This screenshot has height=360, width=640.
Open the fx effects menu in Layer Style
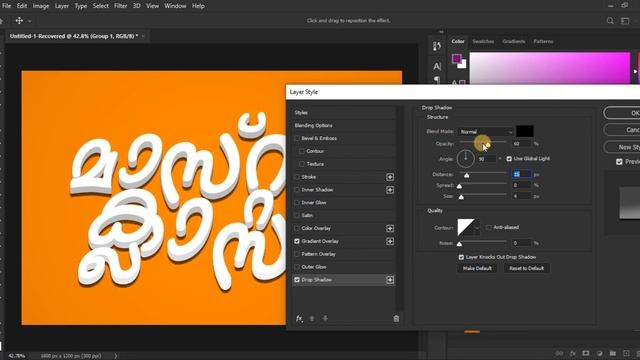point(299,318)
